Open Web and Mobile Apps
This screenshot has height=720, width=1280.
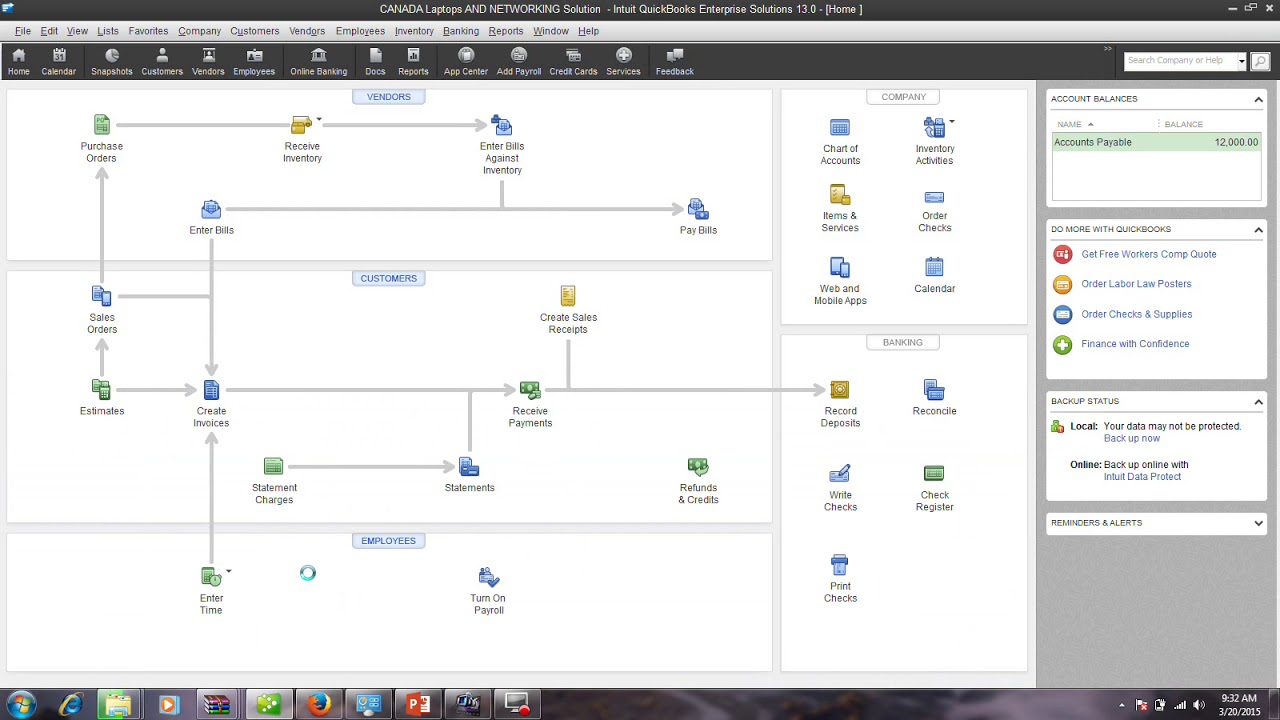coord(840,268)
